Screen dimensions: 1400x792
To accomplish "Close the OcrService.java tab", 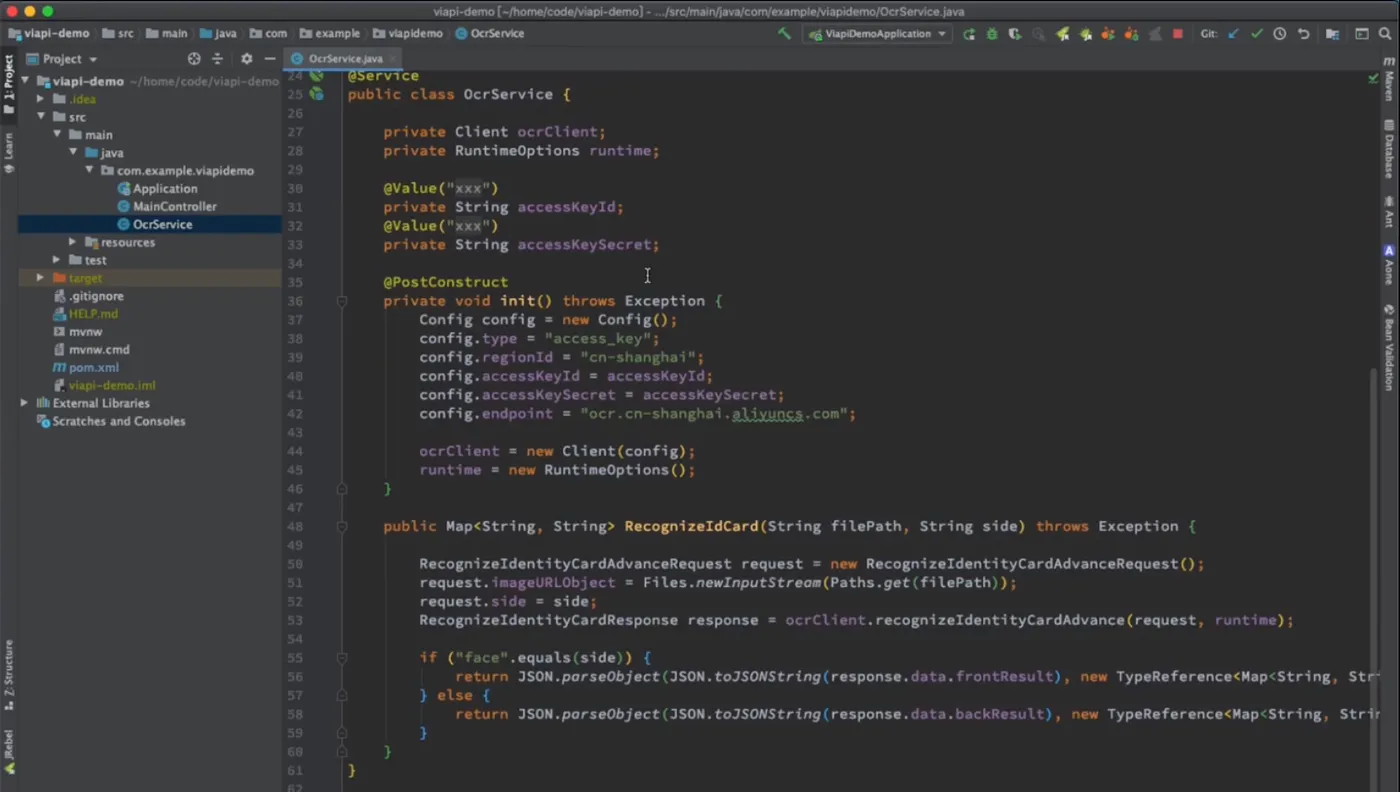I will coord(393,59).
